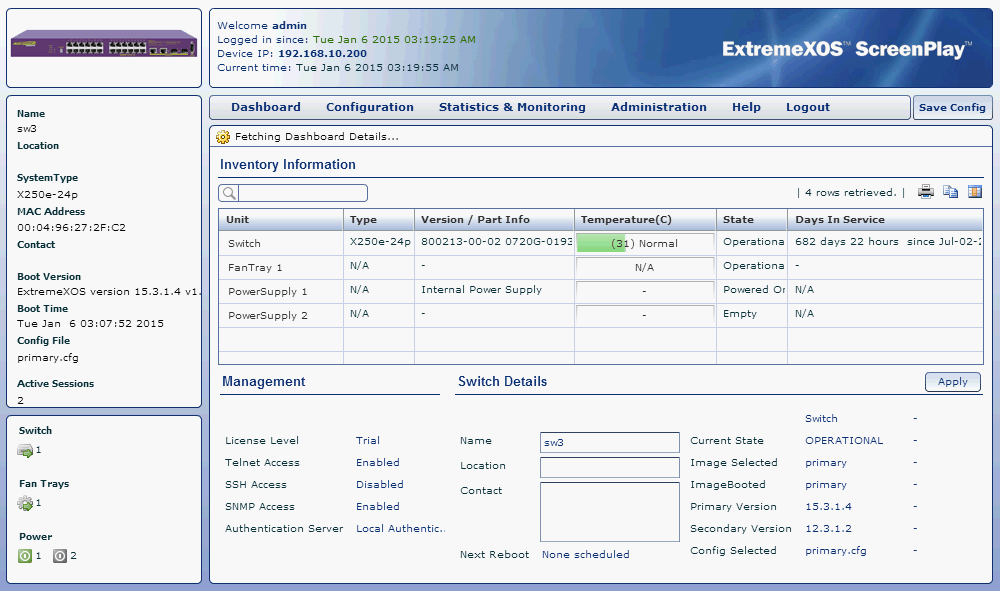Click the Power supply 1 green icon

click(25, 556)
